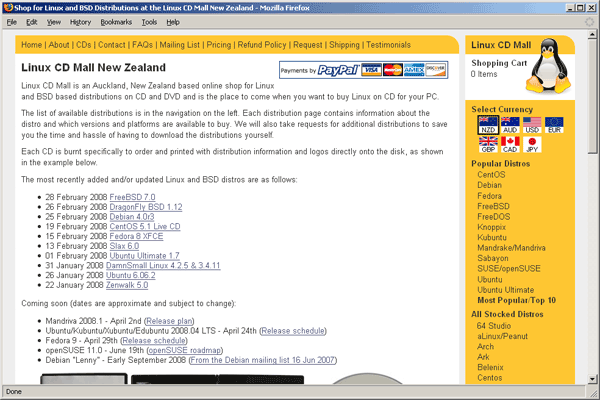This screenshot has width=600, height=400.
Task: Click the vertical scrollbar down arrow
Action: (592, 379)
